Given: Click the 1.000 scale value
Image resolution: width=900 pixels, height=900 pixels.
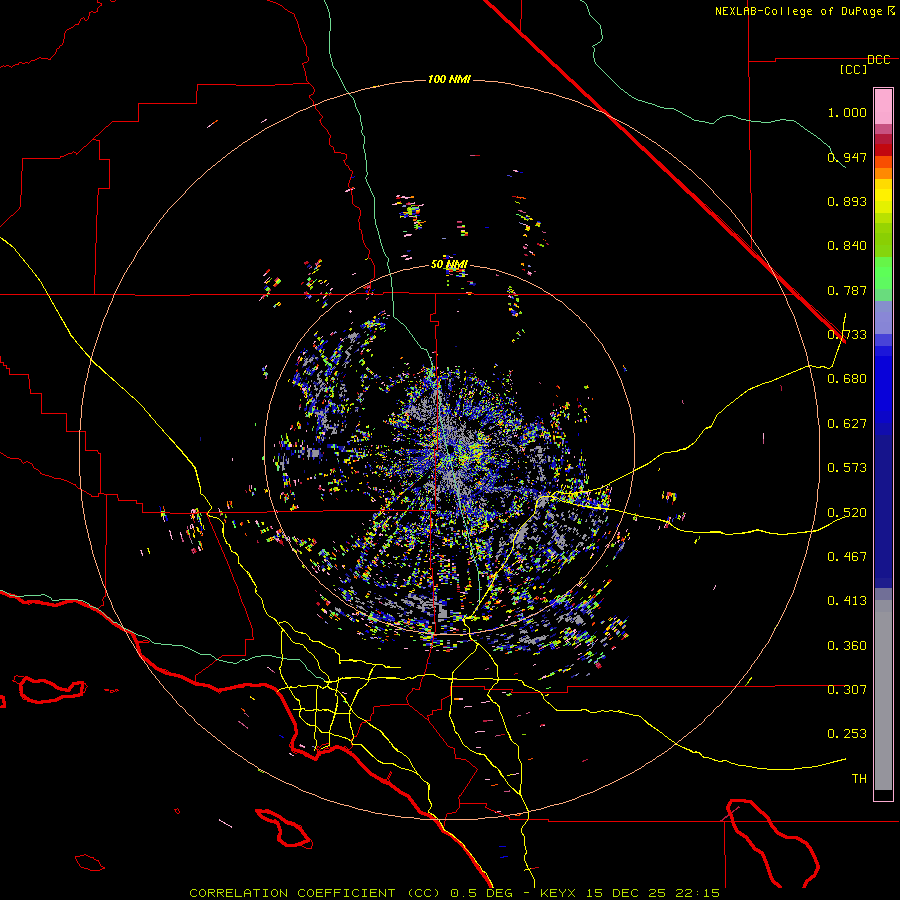Looking at the screenshot, I should 847,112.
